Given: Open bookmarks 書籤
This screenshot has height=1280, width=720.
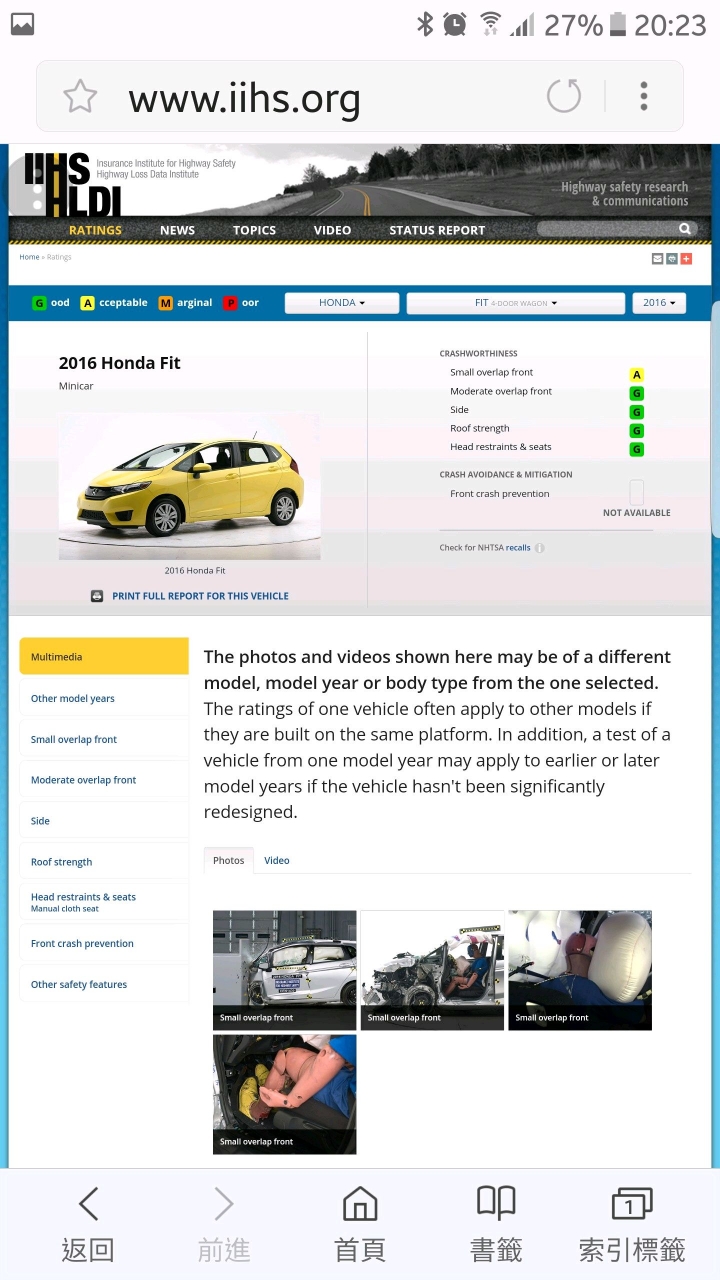Looking at the screenshot, I should click(496, 1224).
